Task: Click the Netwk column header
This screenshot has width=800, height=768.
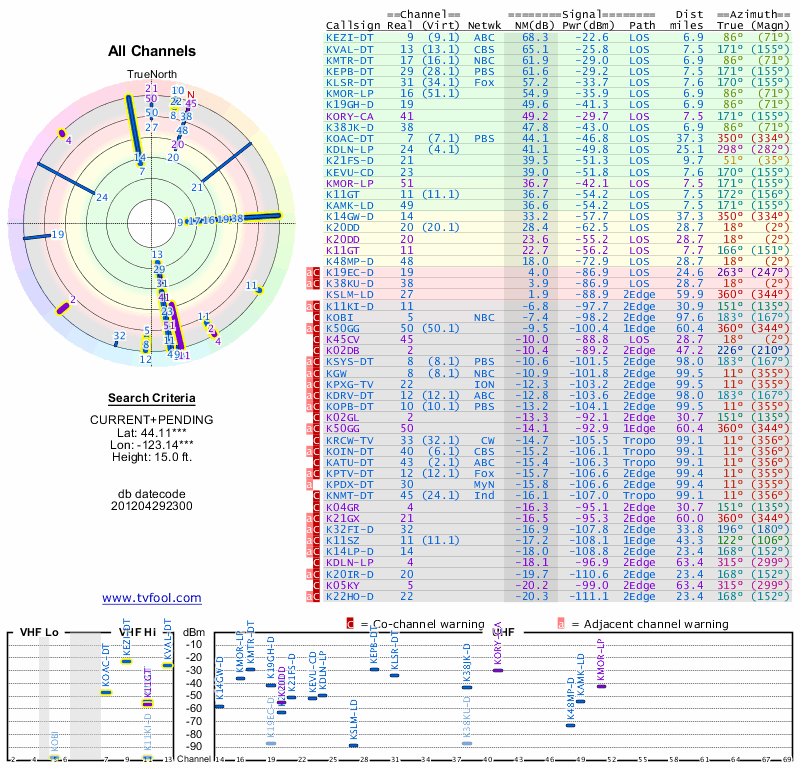Action: click(x=484, y=26)
